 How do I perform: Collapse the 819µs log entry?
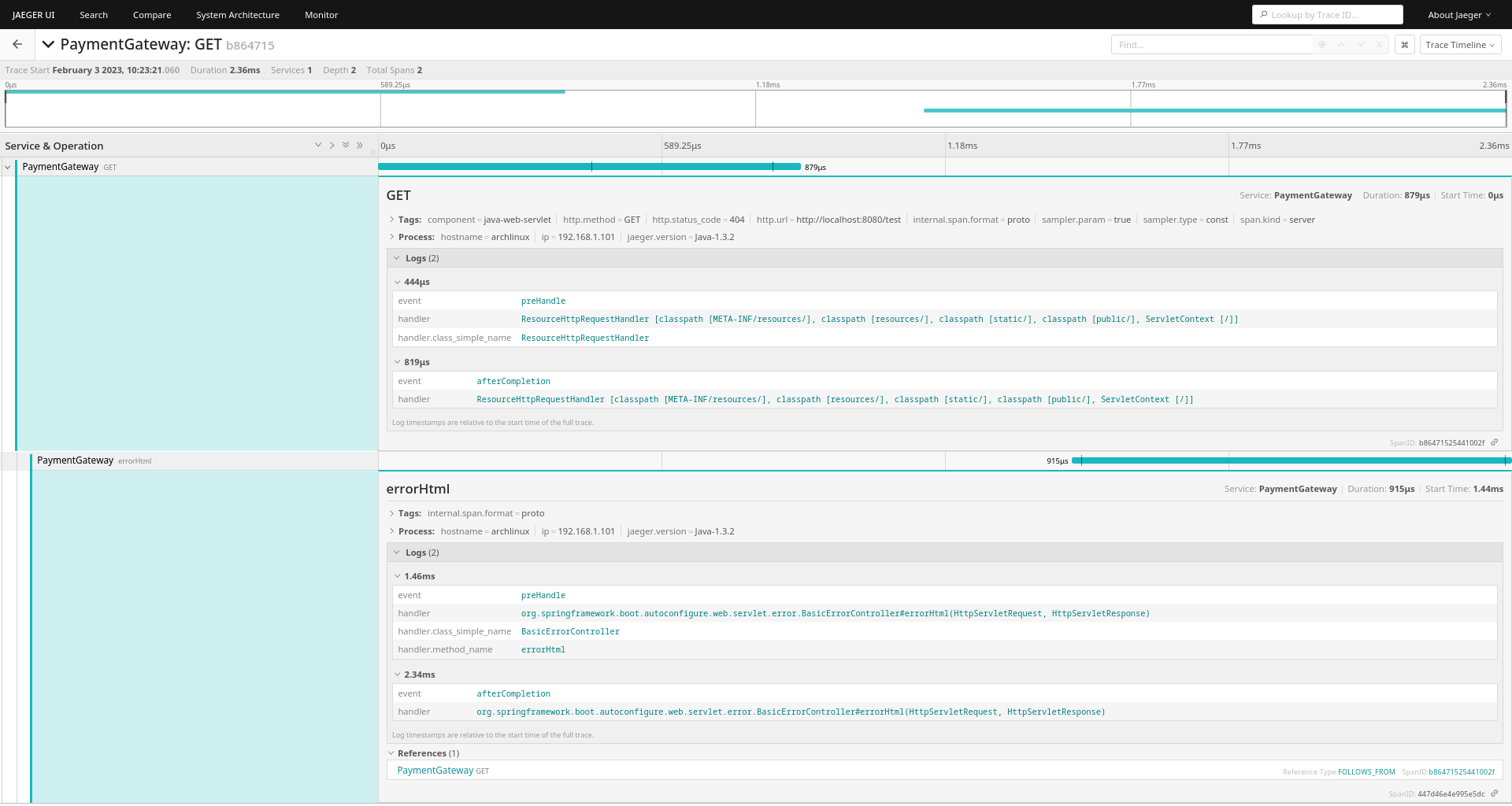click(x=412, y=362)
